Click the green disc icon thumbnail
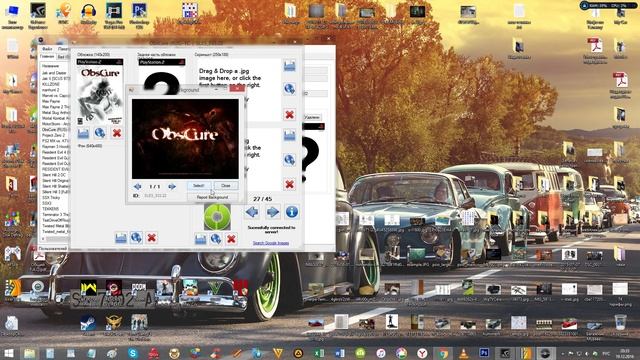The height and width of the screenshot is (360, 640). [x=217, y=217]
